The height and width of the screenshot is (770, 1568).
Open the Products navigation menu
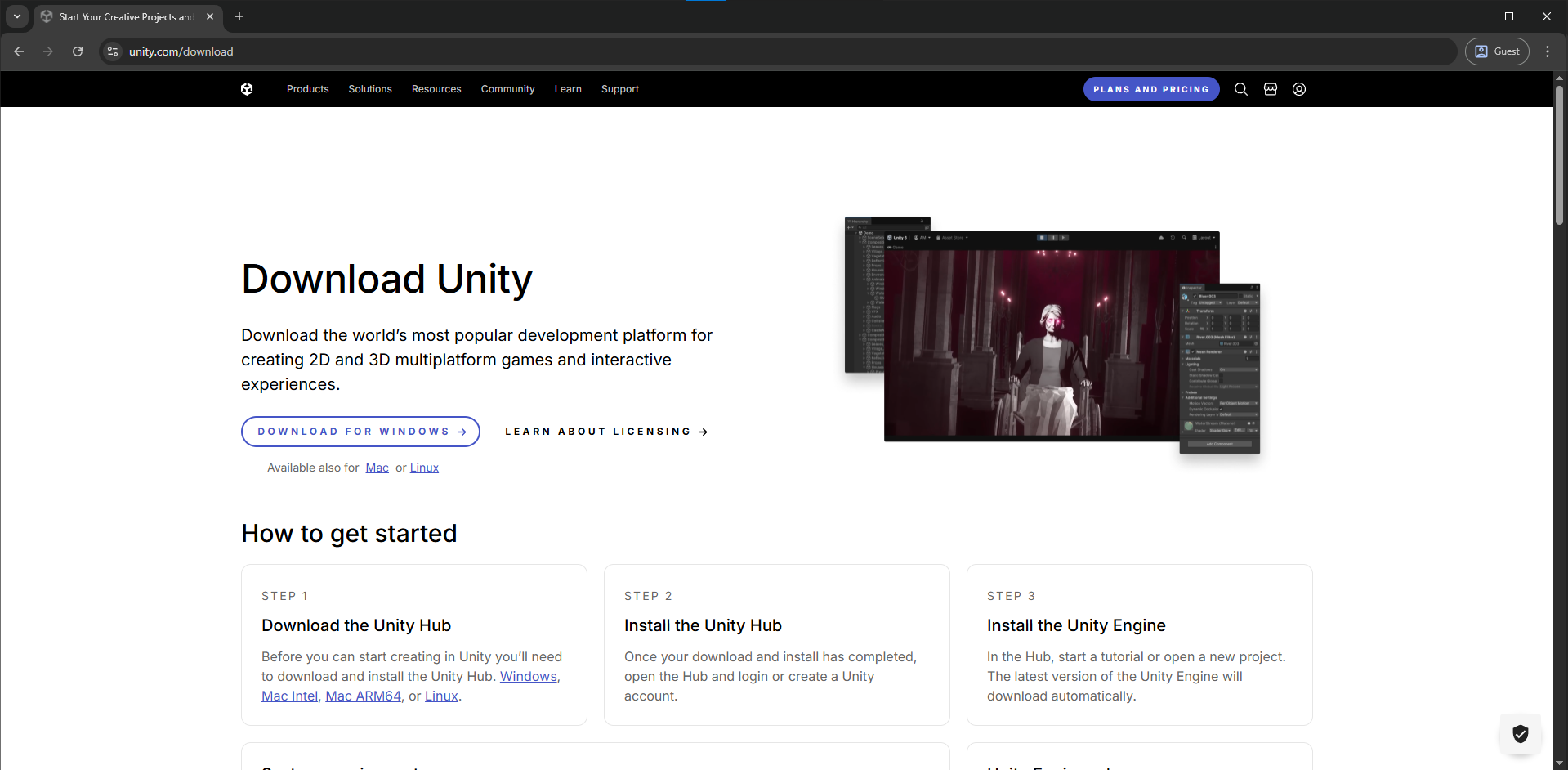pos(307,89)
